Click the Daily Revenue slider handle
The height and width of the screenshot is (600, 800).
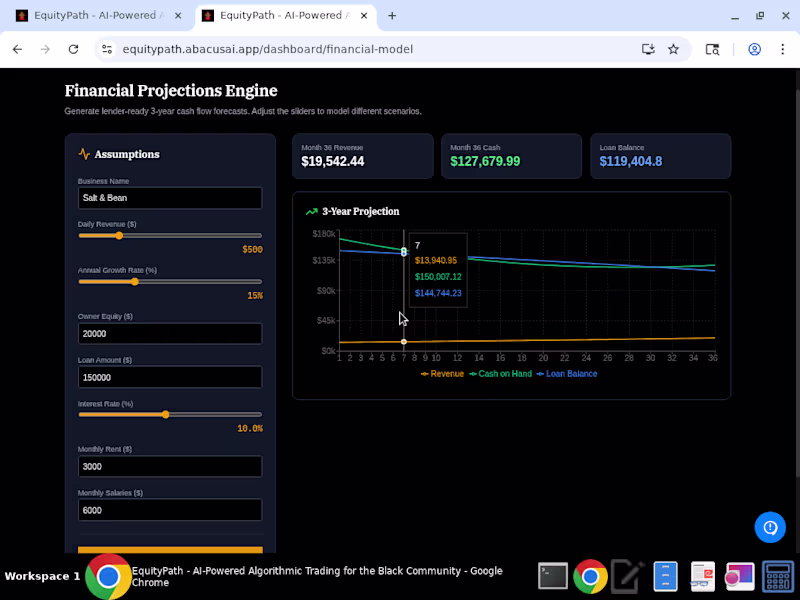coord(119,236)
